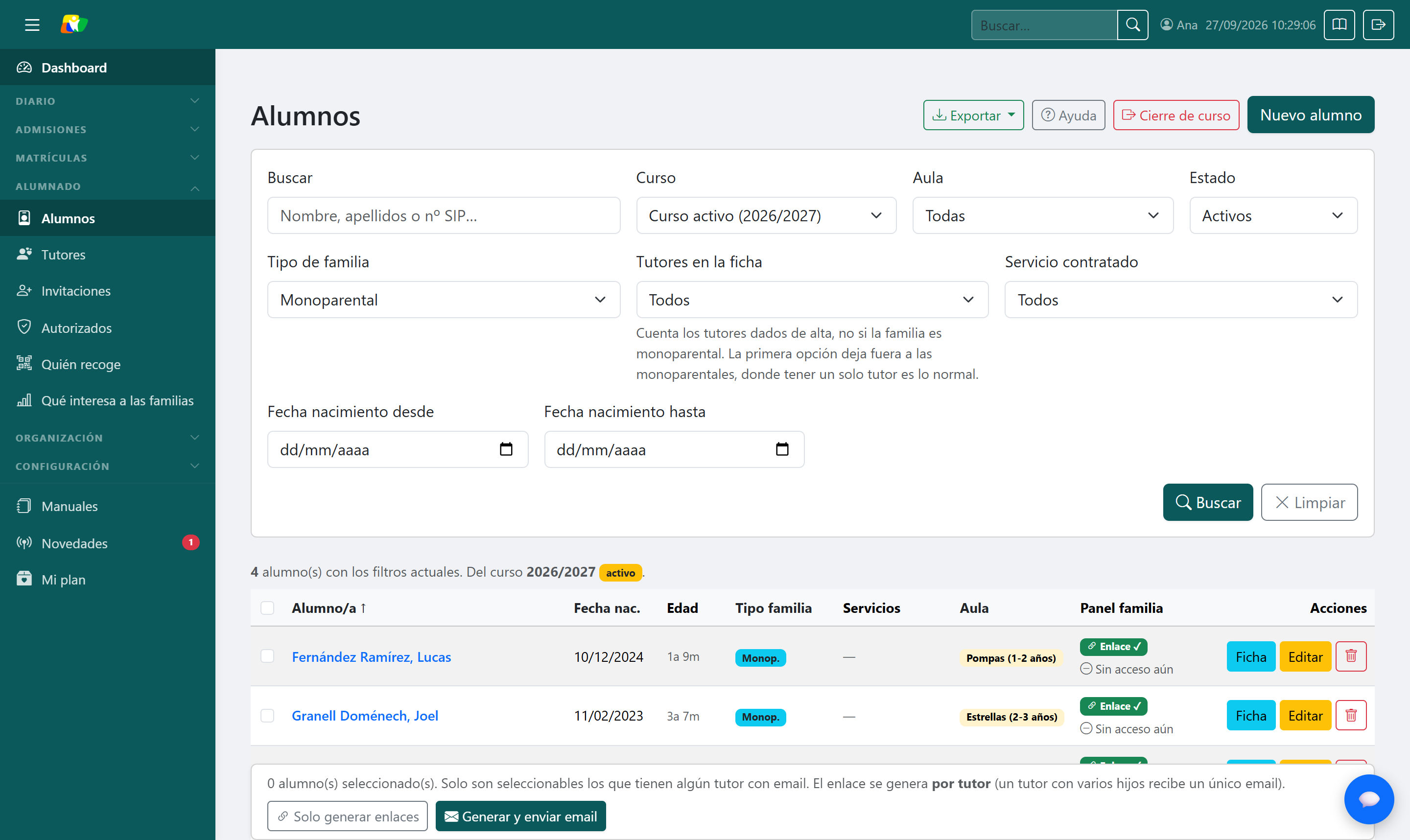Open Servicio contratado dropdown
This screenshot has width=1410, height=840.
click(x=1181, y=300)
